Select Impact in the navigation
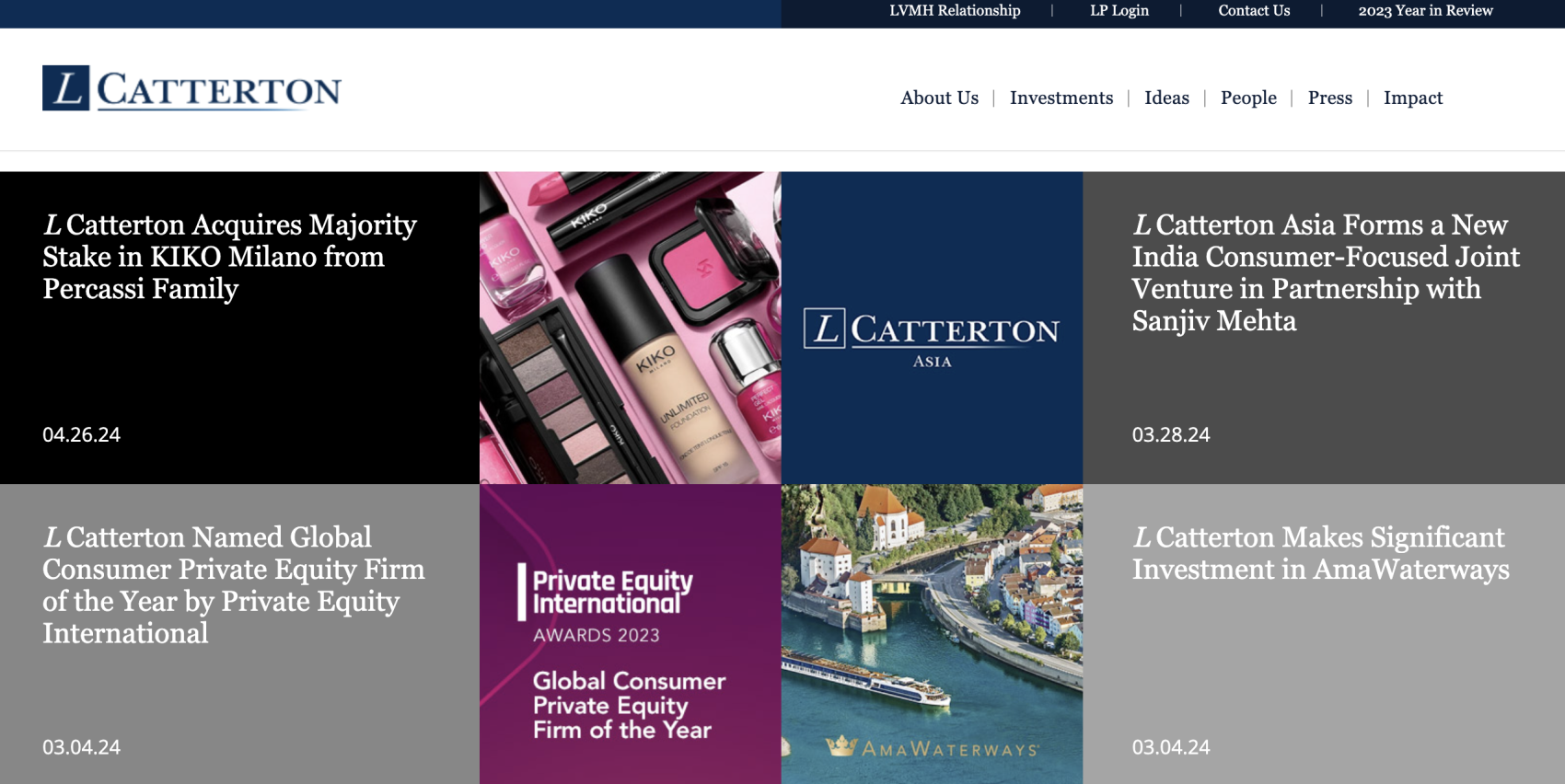 (1413, 98)
